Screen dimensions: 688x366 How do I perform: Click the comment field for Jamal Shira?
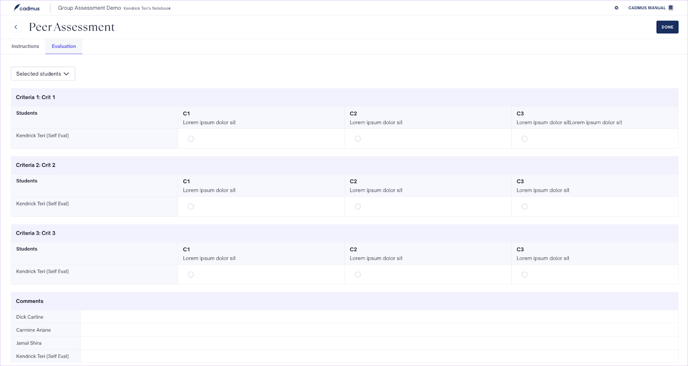pos(380,343)
